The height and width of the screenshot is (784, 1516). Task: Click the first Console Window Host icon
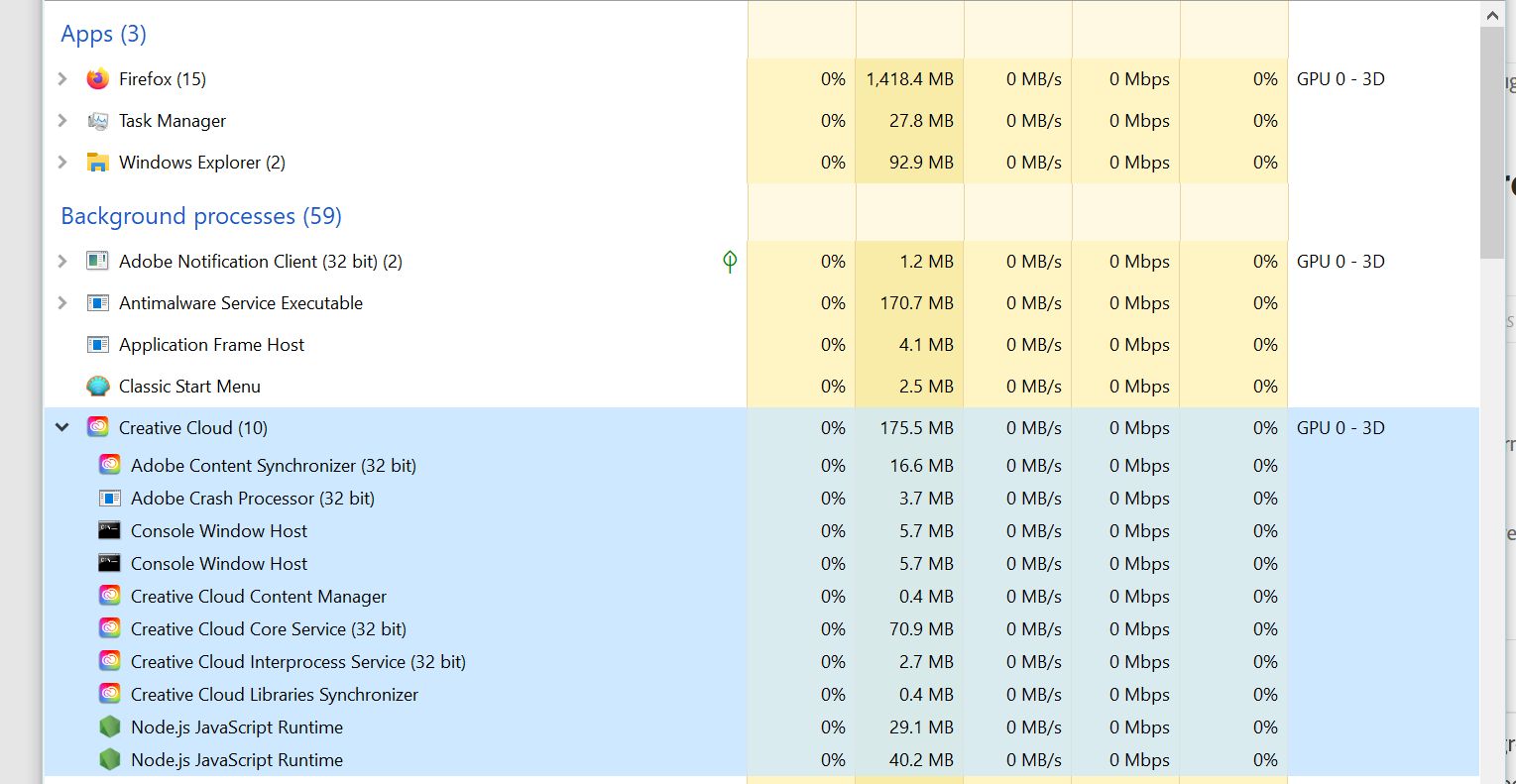109,530
